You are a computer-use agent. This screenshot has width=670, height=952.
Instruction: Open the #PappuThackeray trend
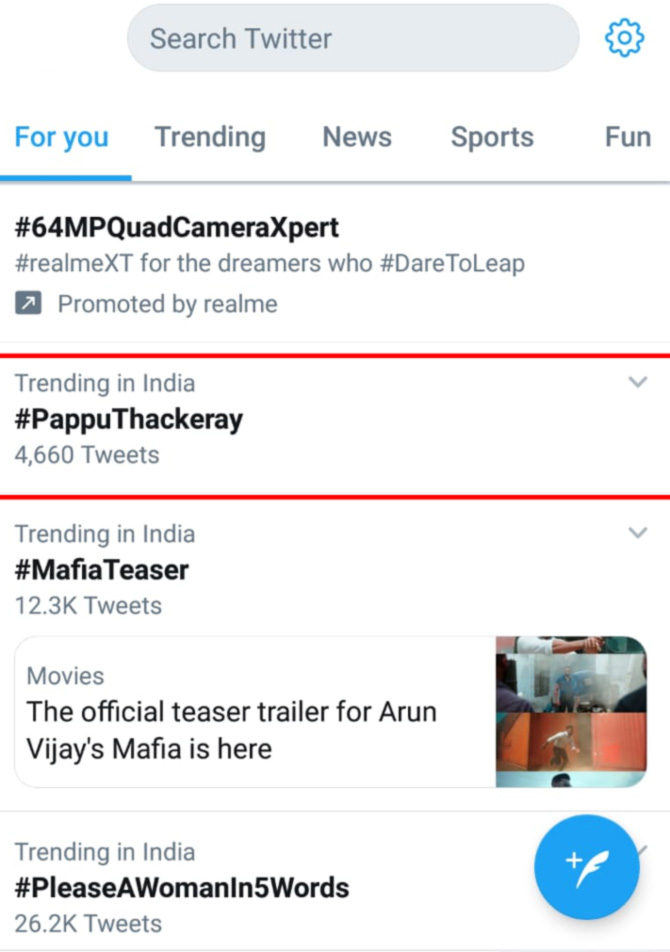click(129, 419)
